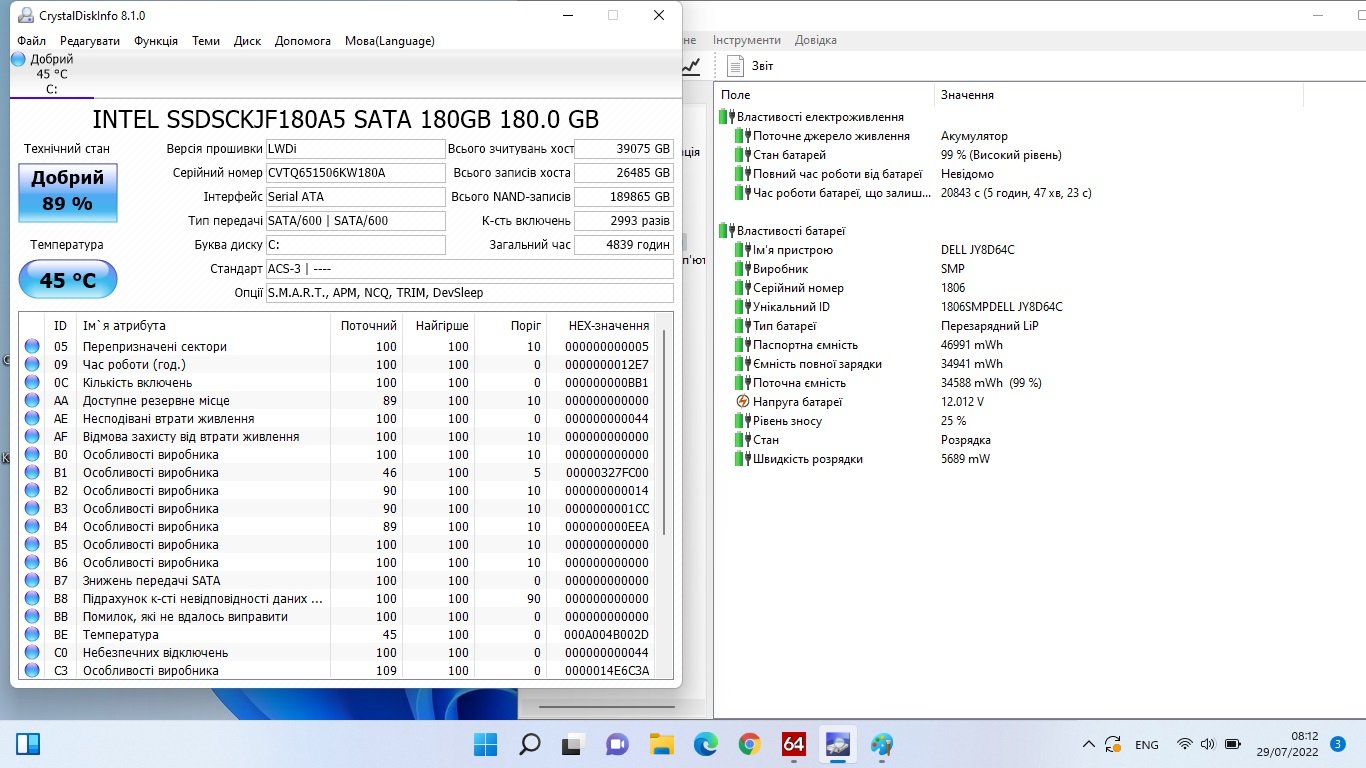Click the battery icon beside Рівень зносу
The width and height of the screenshot is (1366, 768).
(741, 421)
